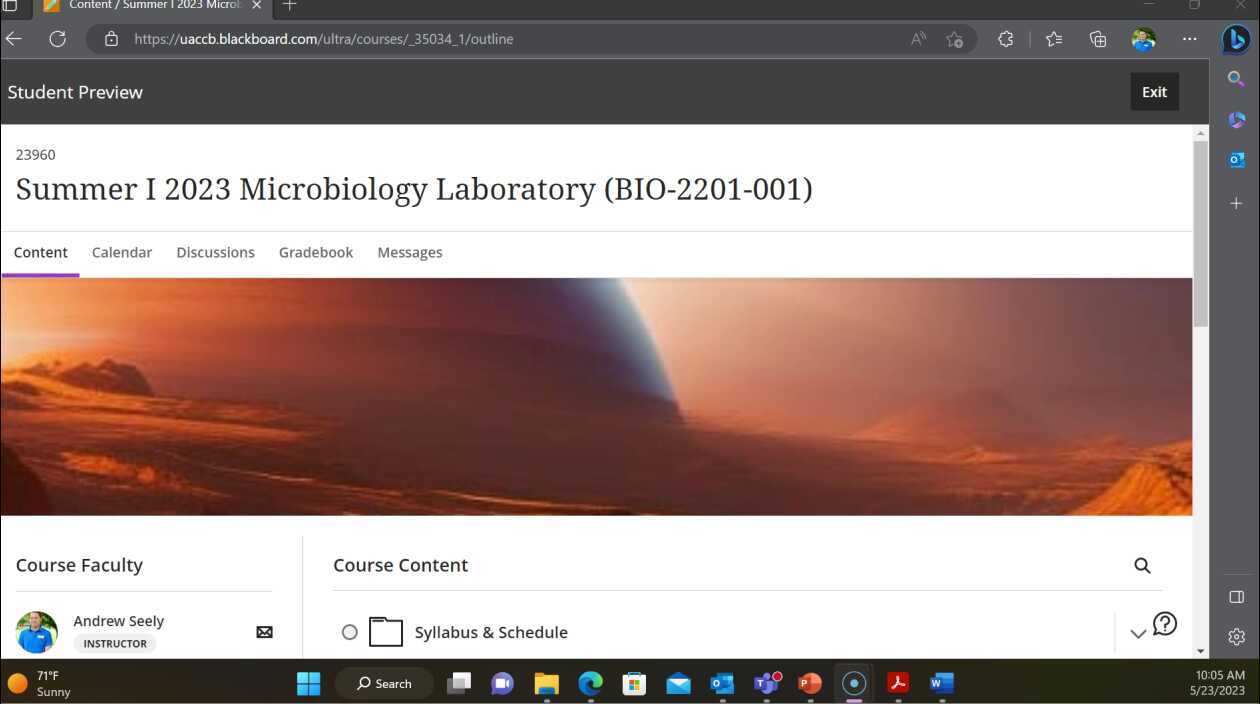Switch to the Gradebook tab

click(x=316, y=252)
